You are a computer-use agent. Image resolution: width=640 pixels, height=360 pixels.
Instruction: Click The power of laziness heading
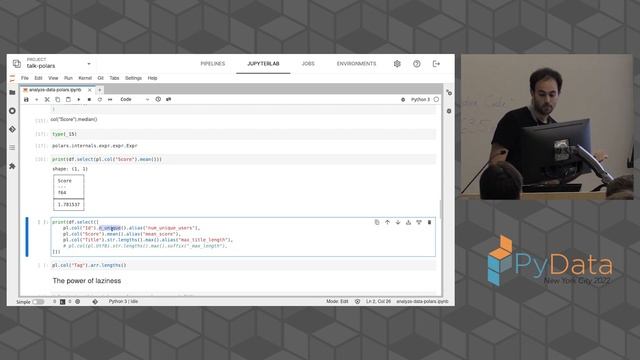(87, 281)
